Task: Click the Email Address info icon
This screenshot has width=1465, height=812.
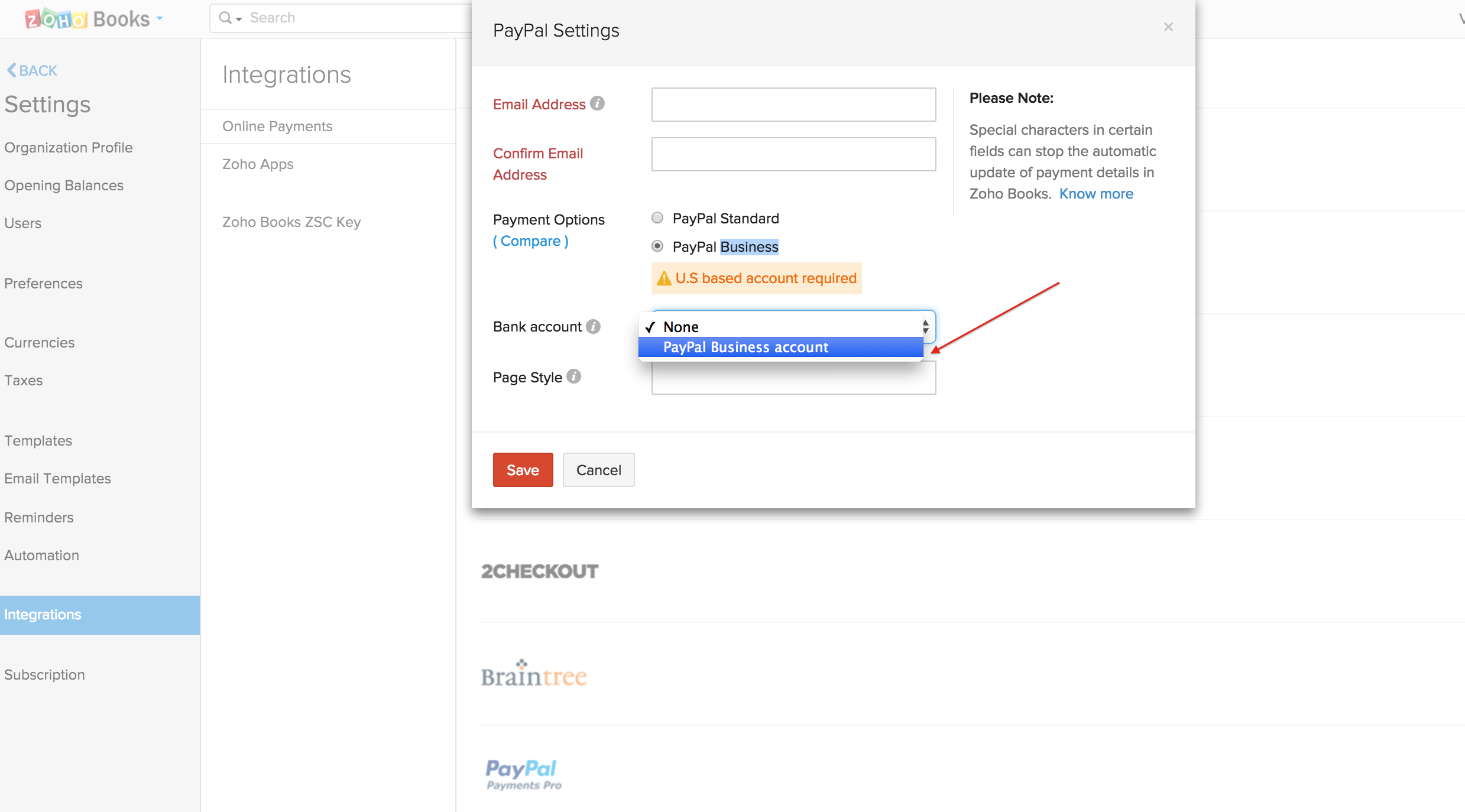Action: point(598,103)
